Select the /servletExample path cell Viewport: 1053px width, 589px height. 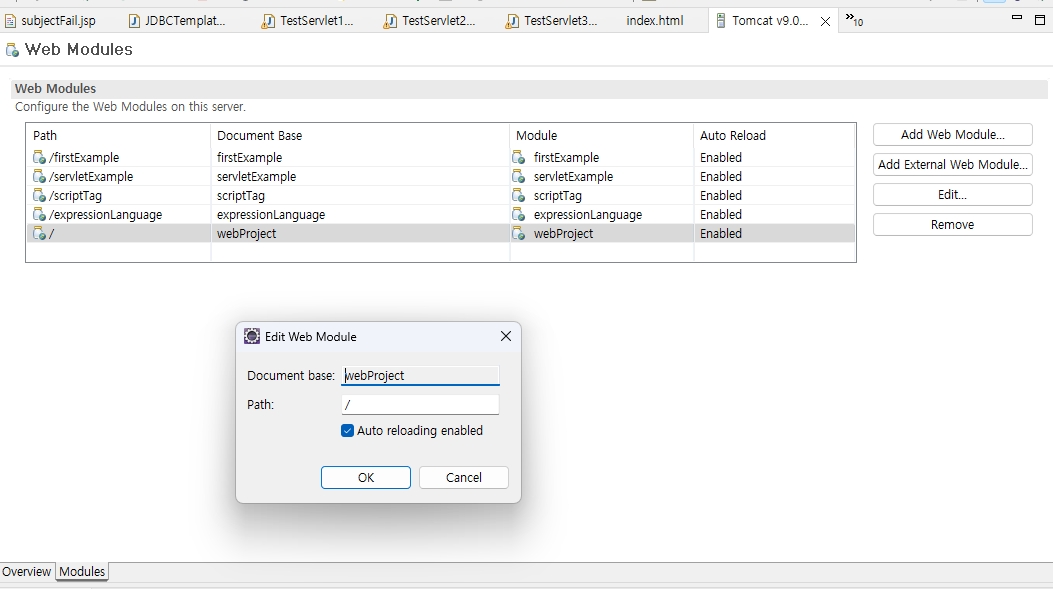(118, 177)
